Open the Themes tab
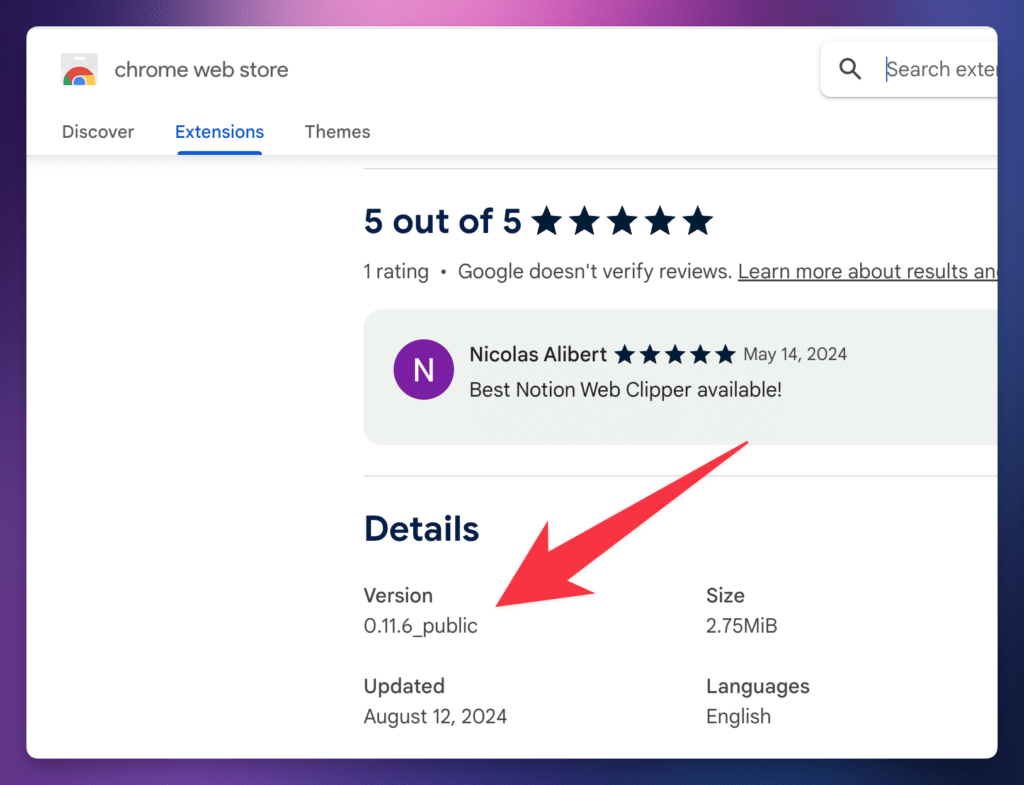Viewport: 1024px width, 785px height. (x=337, y=132)
